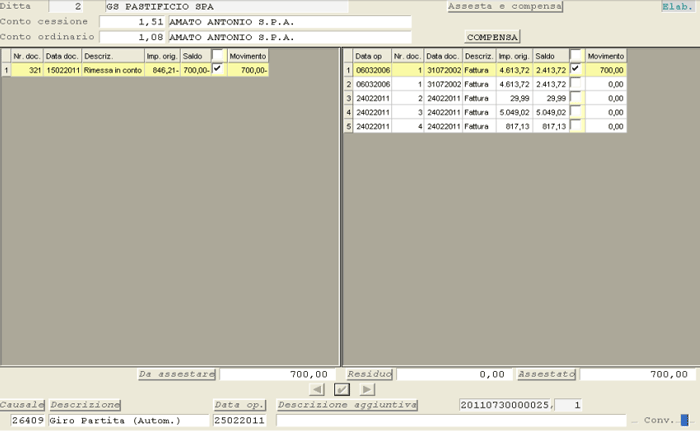The image size is (700, 431).
Task: Click the Assesta e compensa button
Action: (505, 6)
